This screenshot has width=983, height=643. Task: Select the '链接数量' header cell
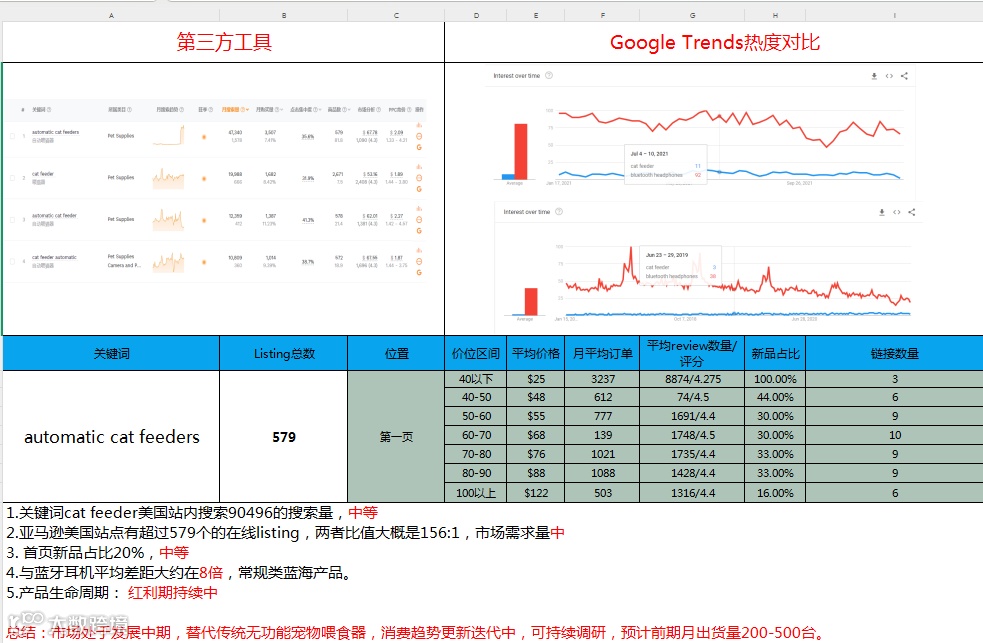click(x=895, y=353)
